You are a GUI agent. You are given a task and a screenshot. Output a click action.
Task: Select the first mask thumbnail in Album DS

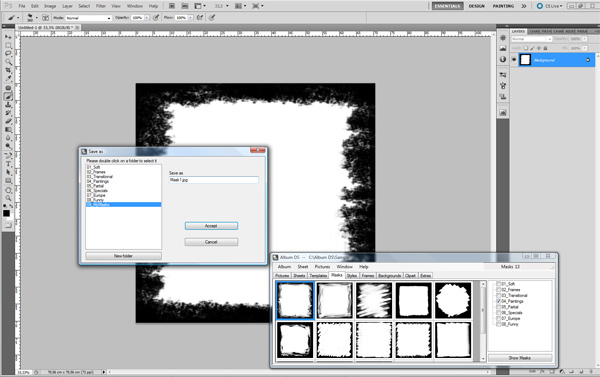tap(295, 300)
